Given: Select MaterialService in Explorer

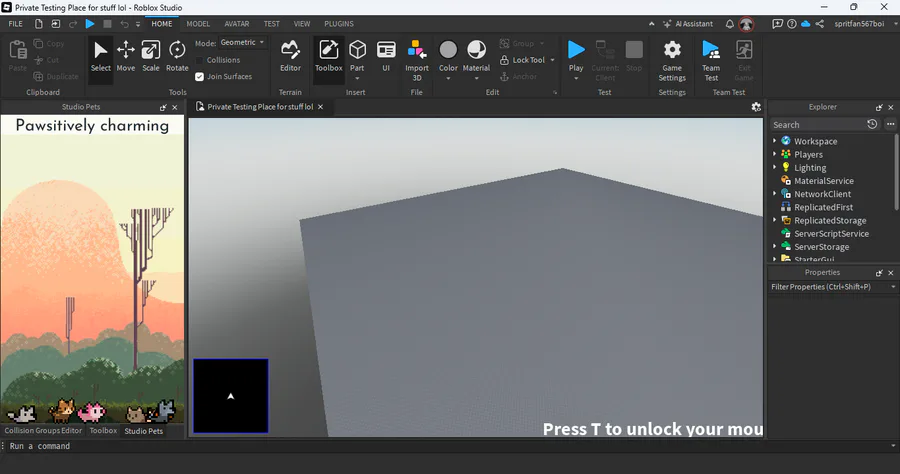Looking at the screenshot, I should point(824,180).
